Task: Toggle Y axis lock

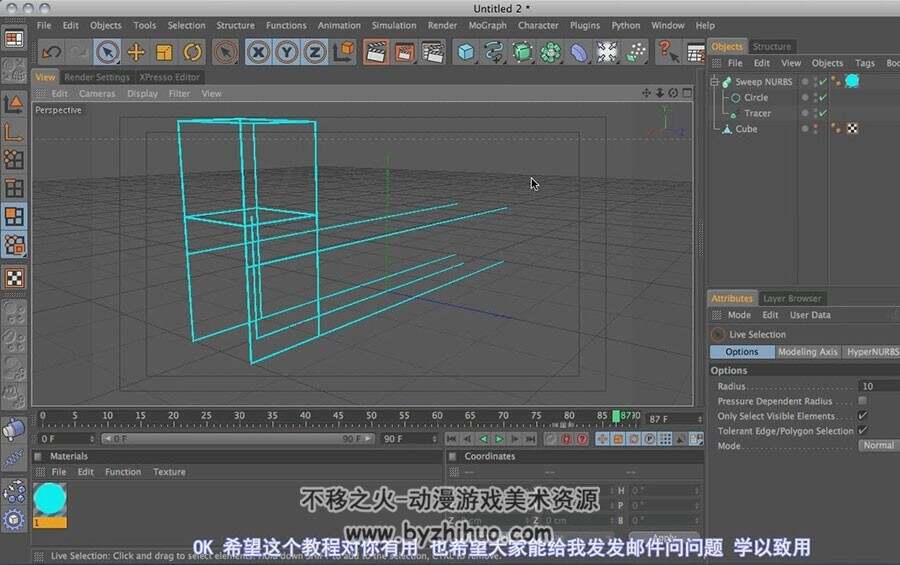Action: [x=286, y=52]
